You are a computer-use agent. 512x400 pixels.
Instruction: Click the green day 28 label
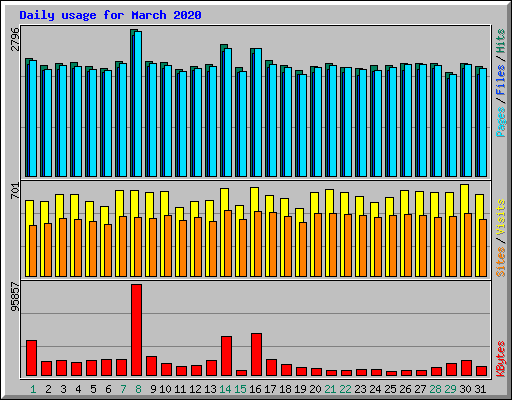[435, 389]
